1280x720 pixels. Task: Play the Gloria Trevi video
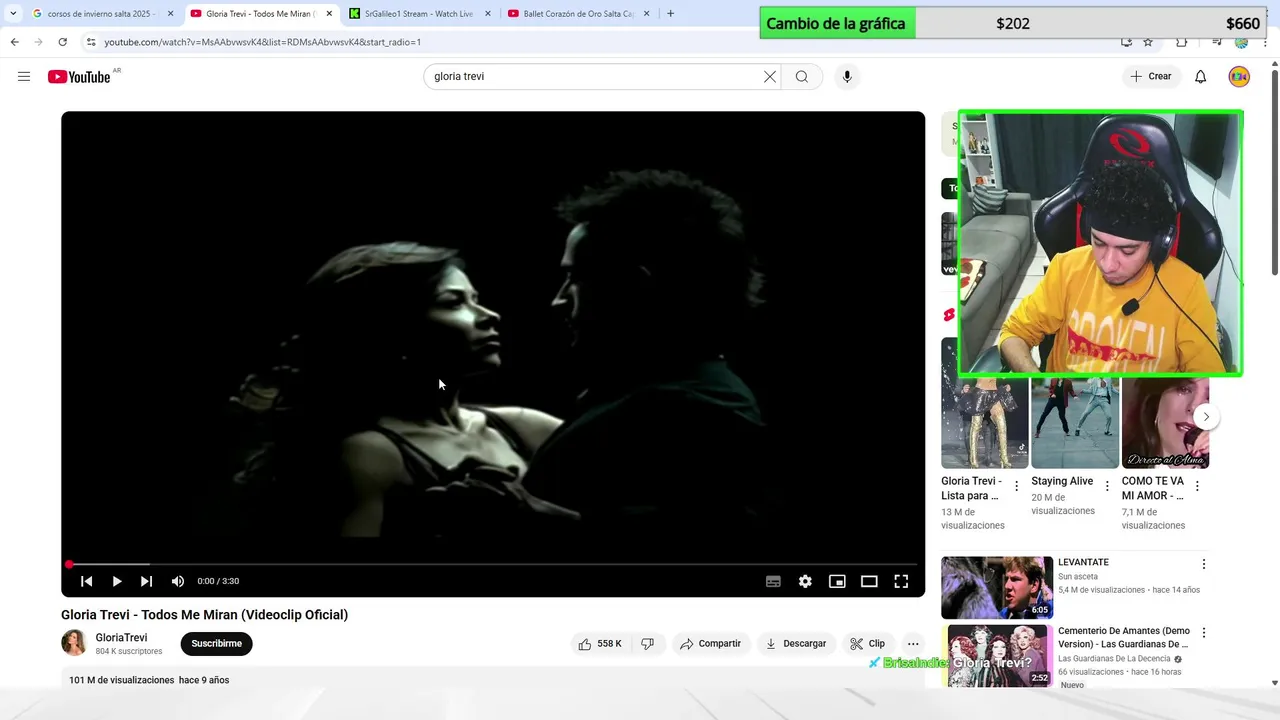click(x=117, y=581)
